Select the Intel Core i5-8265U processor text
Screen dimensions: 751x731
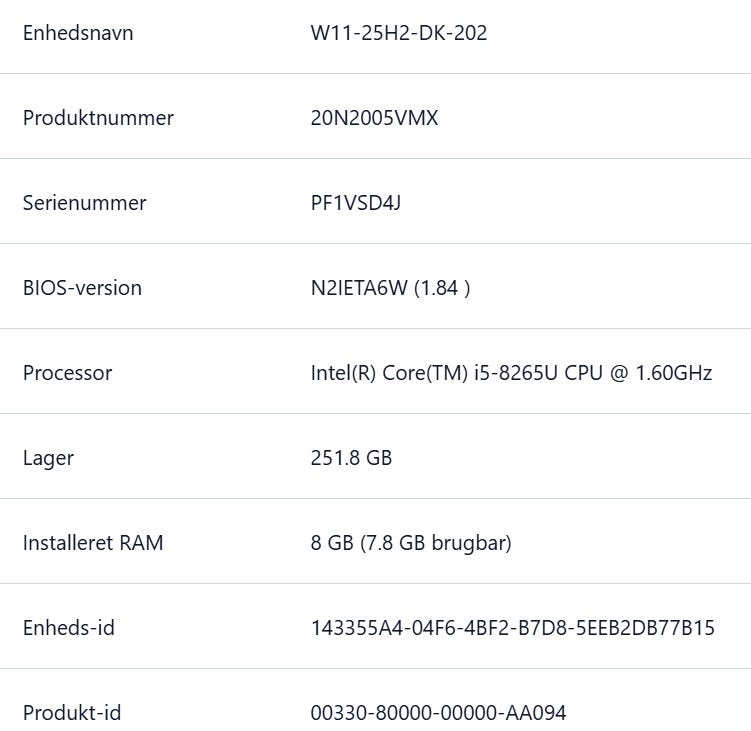(x=511, y=373)
